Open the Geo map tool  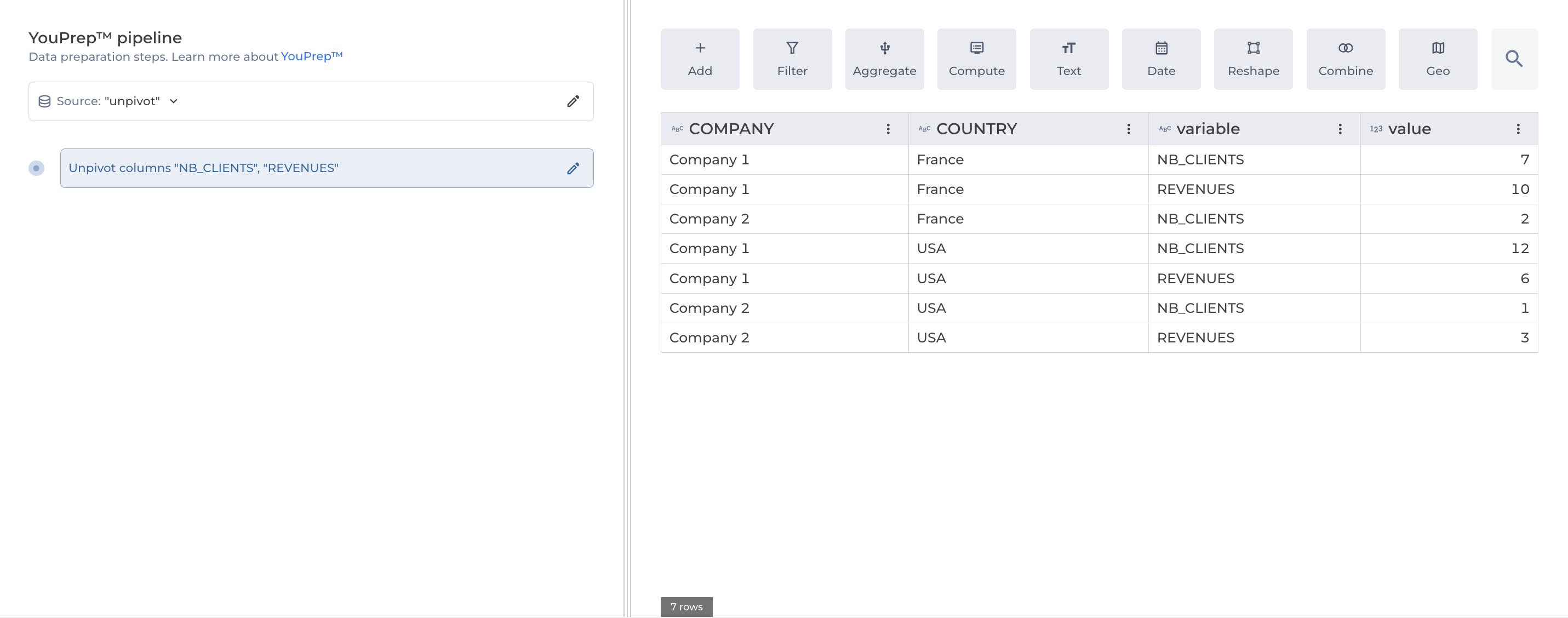point(1437,59)
